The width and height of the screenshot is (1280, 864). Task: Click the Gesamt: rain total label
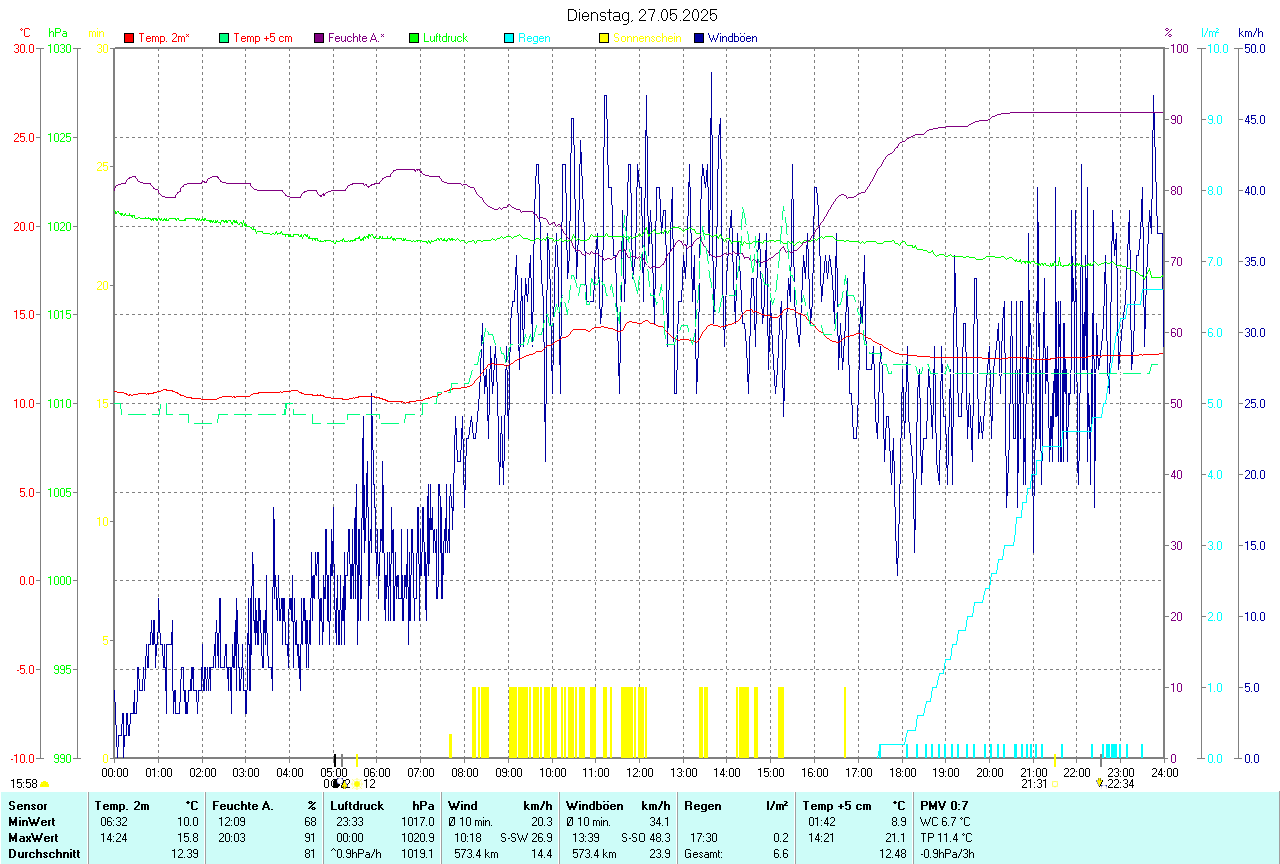[703, 853]
